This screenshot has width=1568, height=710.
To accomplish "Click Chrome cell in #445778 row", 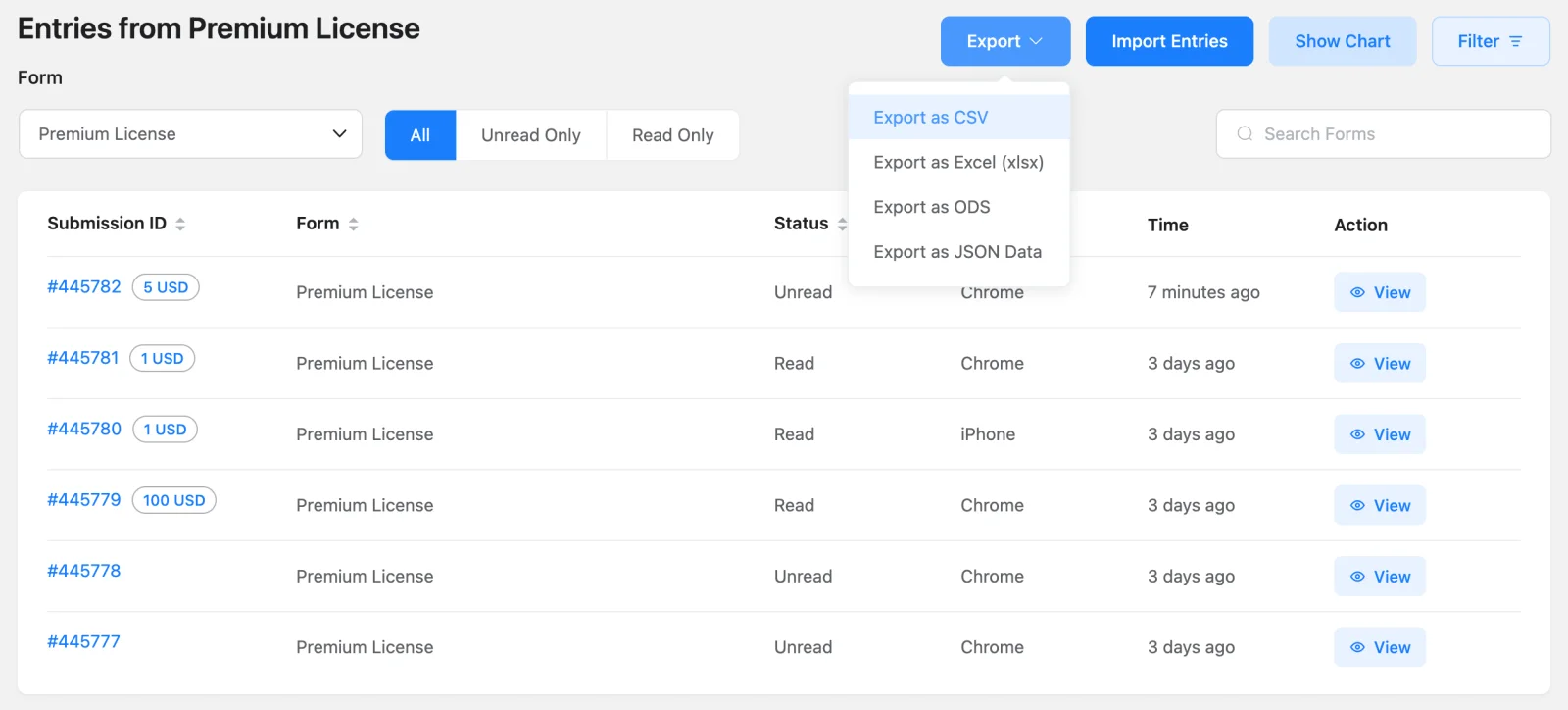I will [x=992, y=577].
